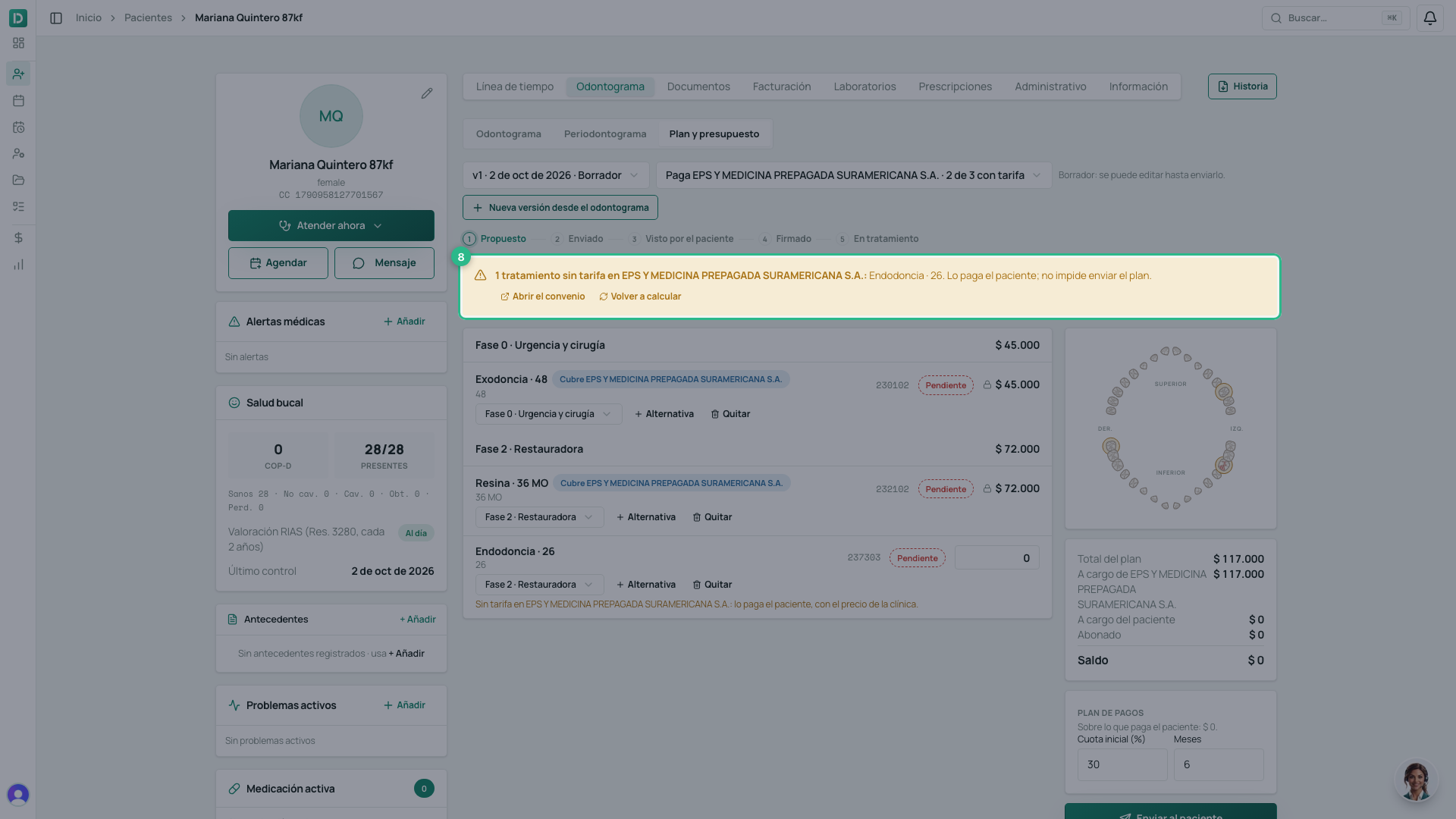Switch to Facturación tab
The height and width of the screenshot is (819, 1456).
(x=781, y=86)
